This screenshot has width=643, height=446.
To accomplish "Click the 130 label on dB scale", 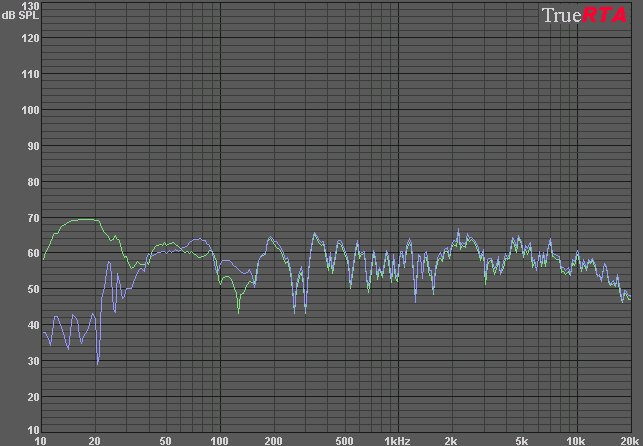I will click(x=30, y=6).
